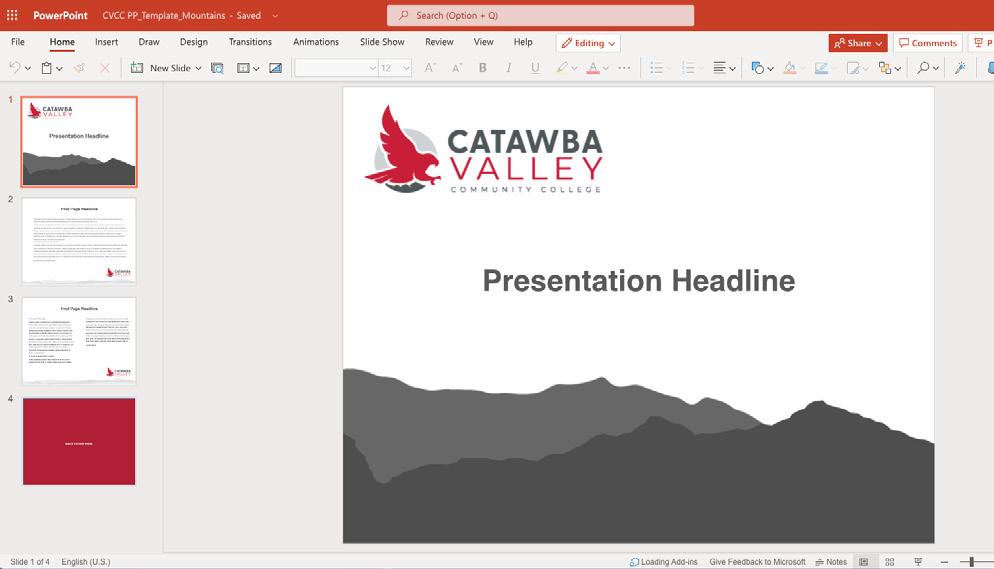994x569 pixels.
Task: Click the text highlight color pen
Action: [x=562, y=68]
